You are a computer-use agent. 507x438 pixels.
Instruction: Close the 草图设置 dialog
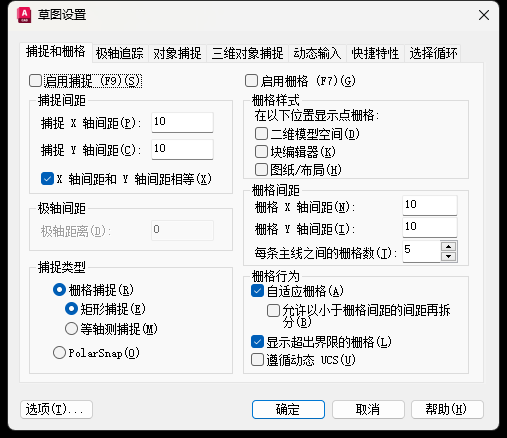tap(484, 15)
